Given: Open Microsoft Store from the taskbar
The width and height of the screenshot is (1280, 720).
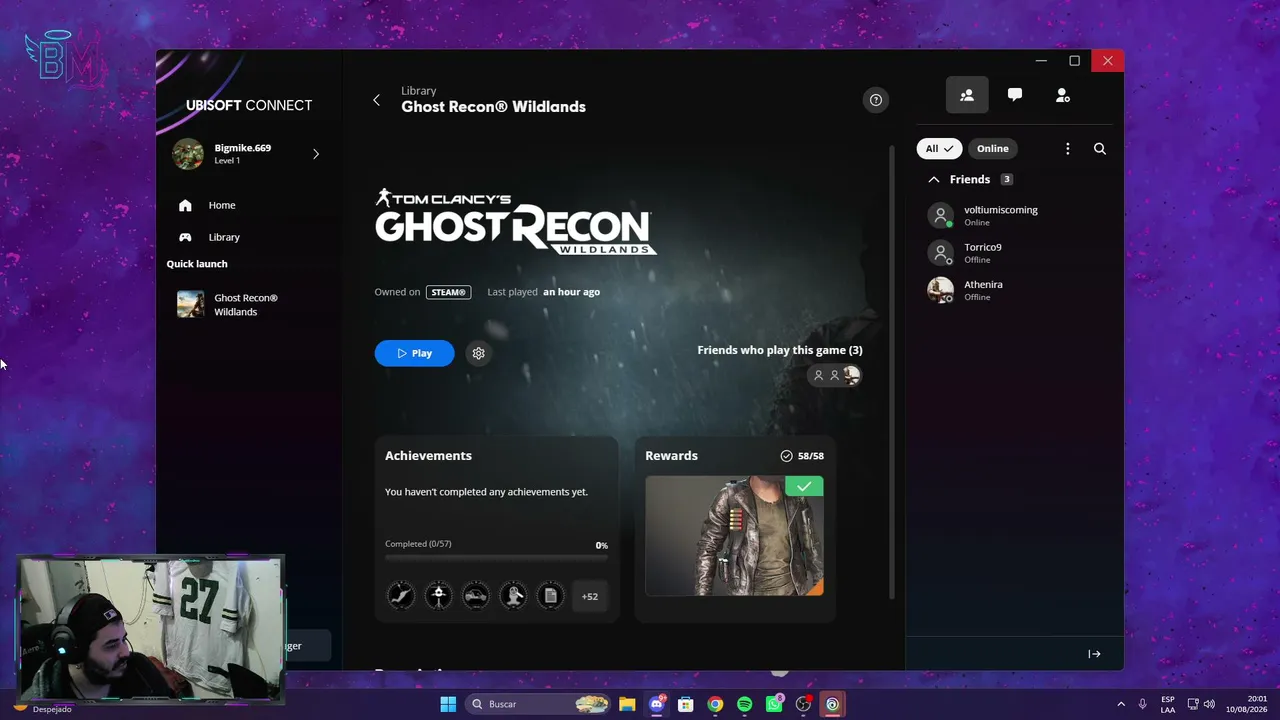Looking at the screenshot, I should click(x=686, y=704).
